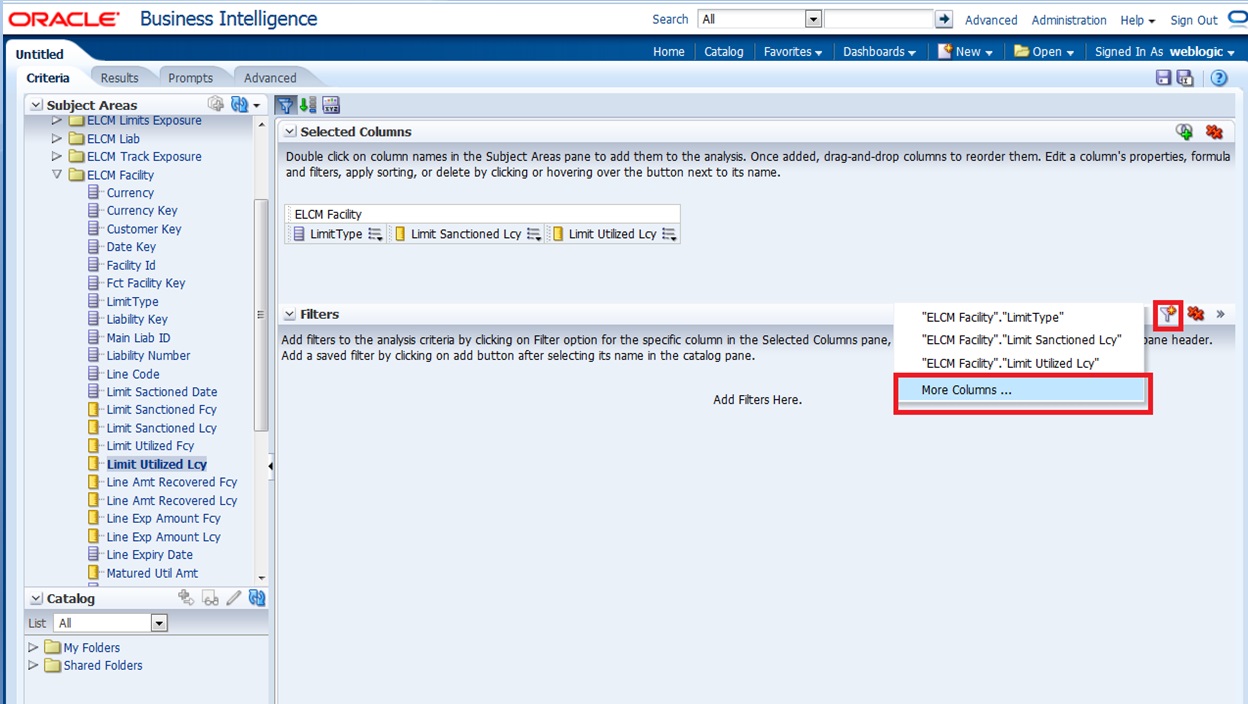Open the Catalog link in header

pos(724,51)
